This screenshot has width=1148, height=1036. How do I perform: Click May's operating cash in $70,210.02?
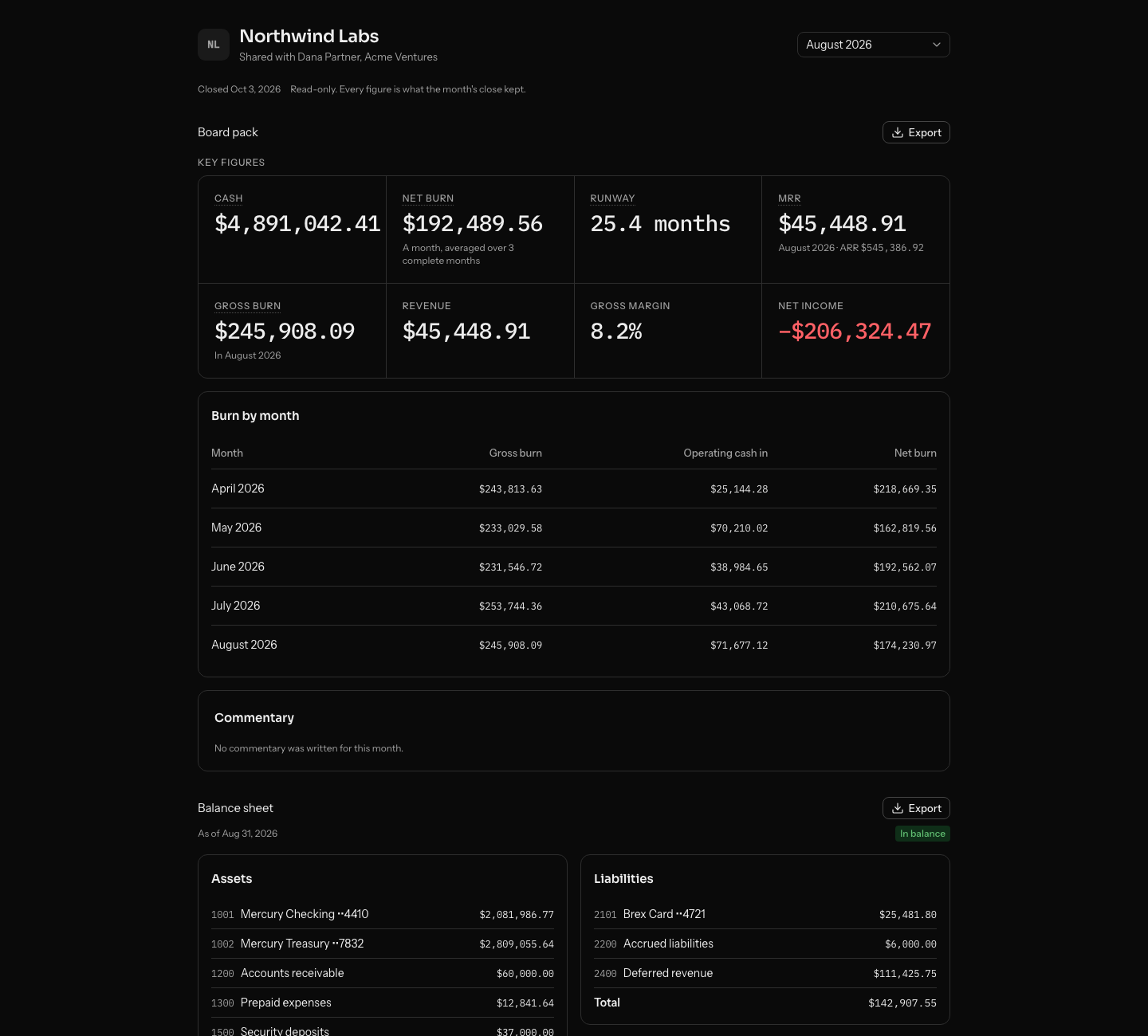739,528
